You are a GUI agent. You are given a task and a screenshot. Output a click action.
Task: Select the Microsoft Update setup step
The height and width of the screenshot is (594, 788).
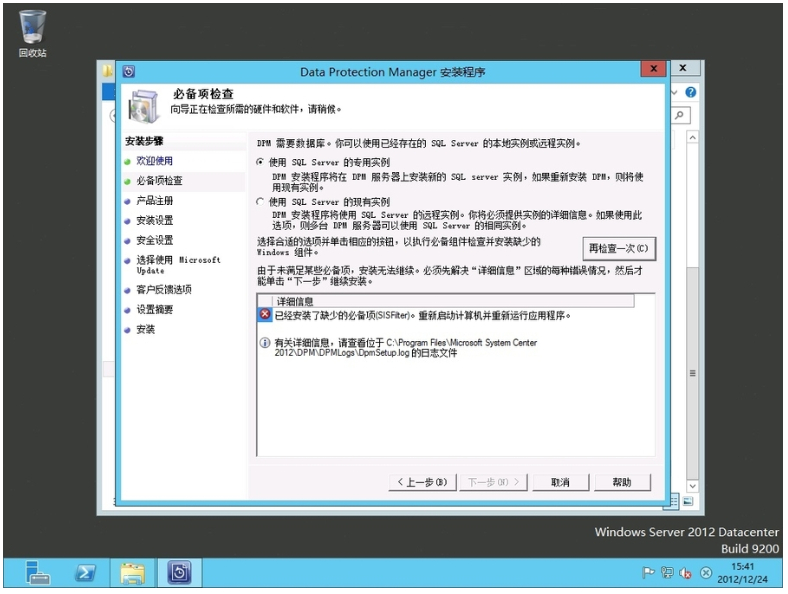tap(178, 265)
